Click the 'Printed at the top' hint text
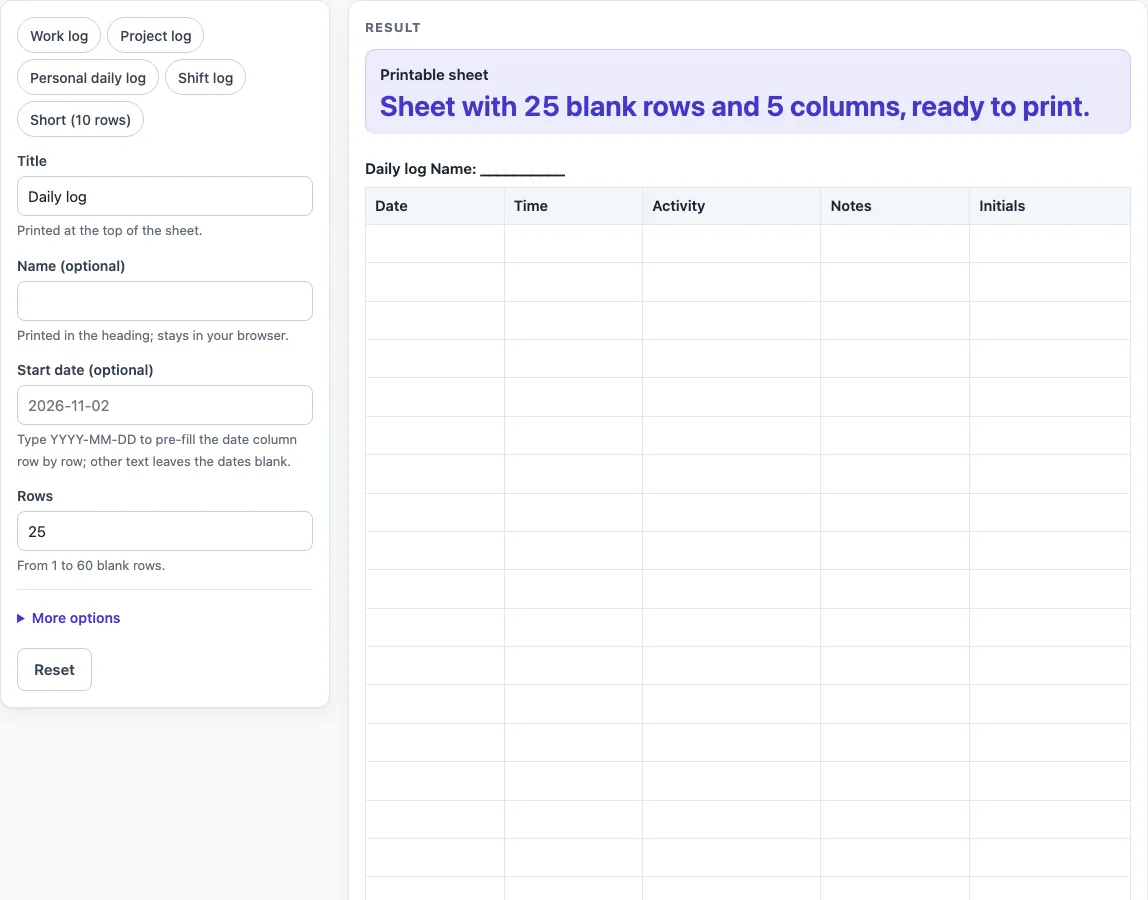Viewport: 1148px width, 900px height. tap(110, 231)
